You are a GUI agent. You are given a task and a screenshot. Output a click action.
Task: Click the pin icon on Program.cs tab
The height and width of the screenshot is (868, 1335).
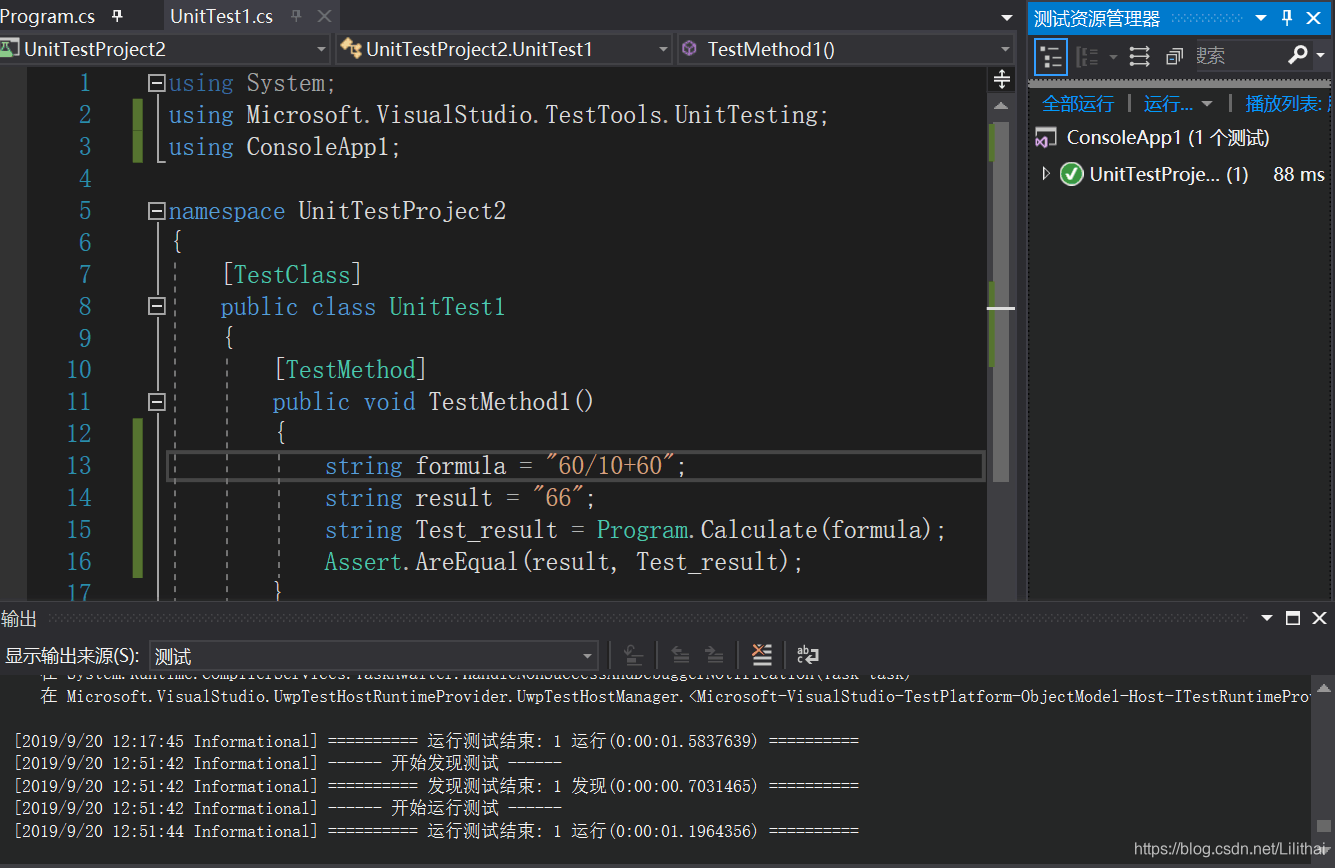pyautogui.click(x=117, y=16)
